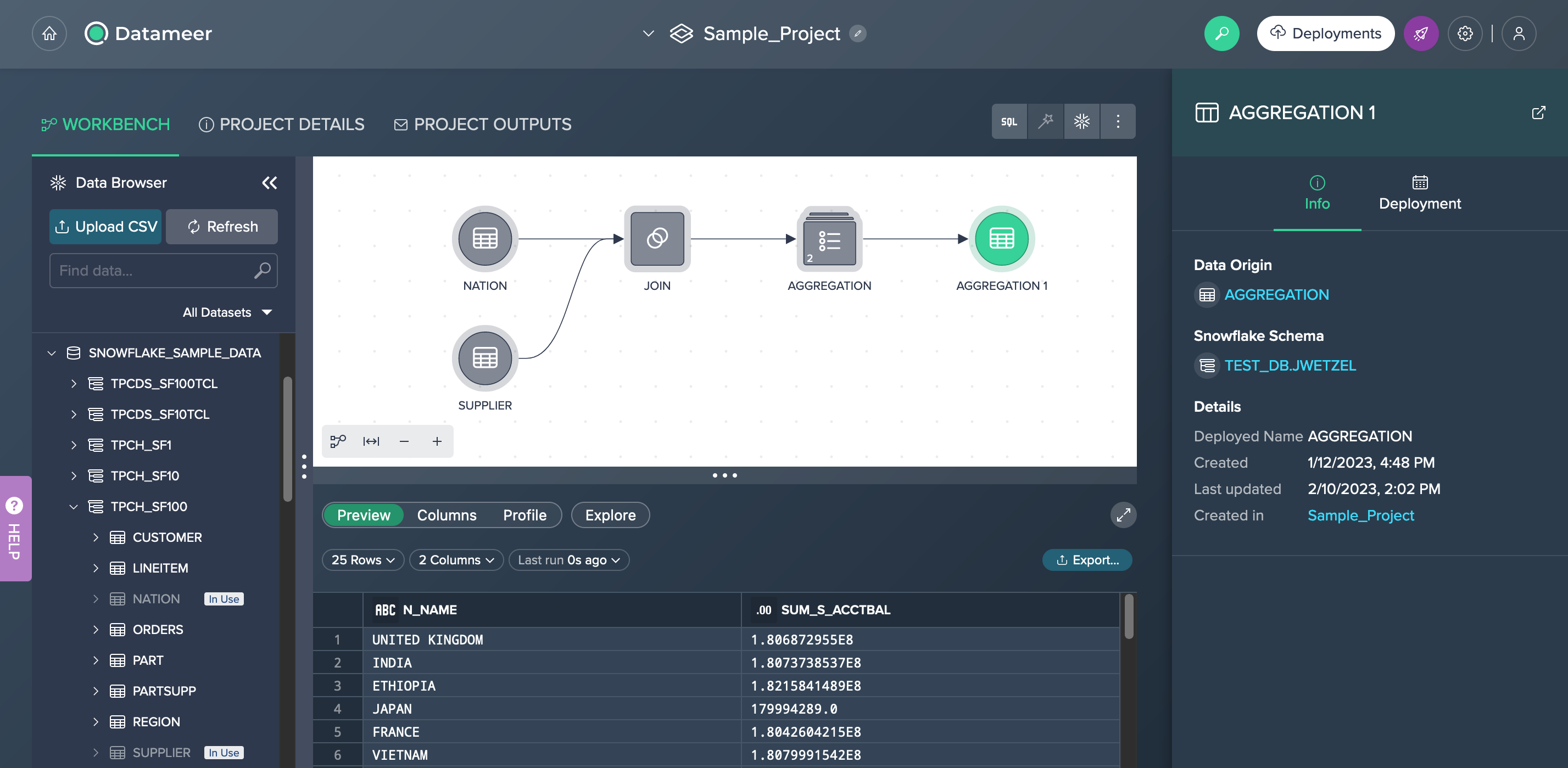The width and height of the screenshot is (1568, 768).
Task: Click the horizontal panel splitter dots
Action: [724, 475]
